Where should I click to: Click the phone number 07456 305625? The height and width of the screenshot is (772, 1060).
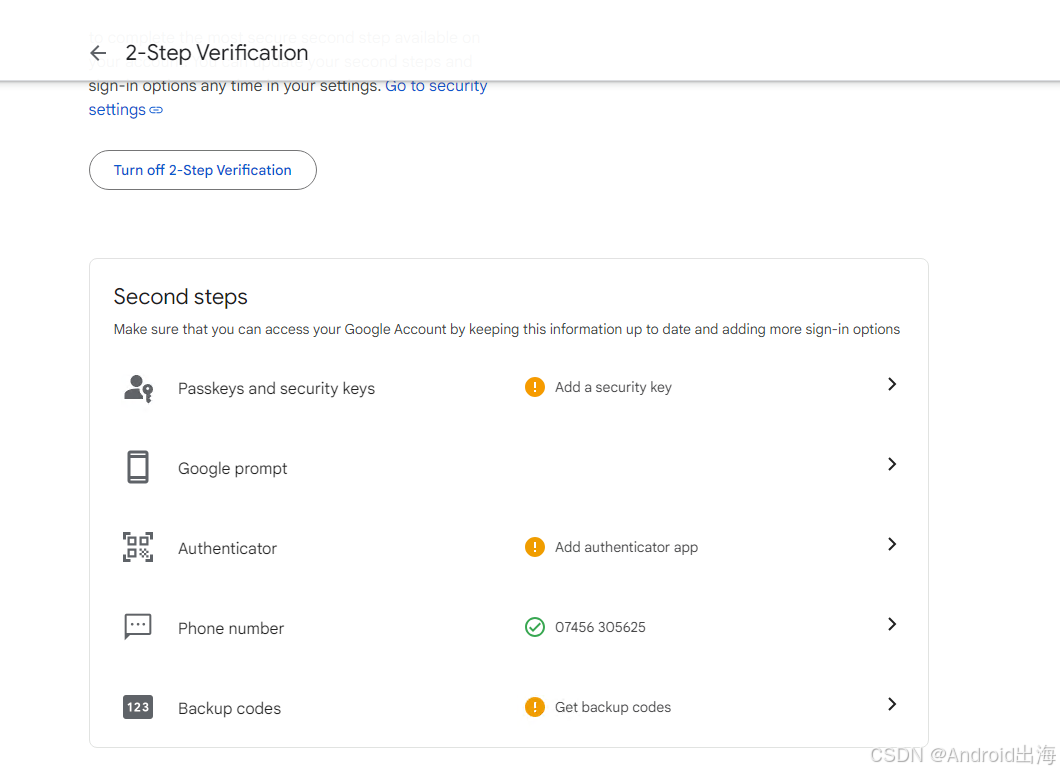[600, 627]
